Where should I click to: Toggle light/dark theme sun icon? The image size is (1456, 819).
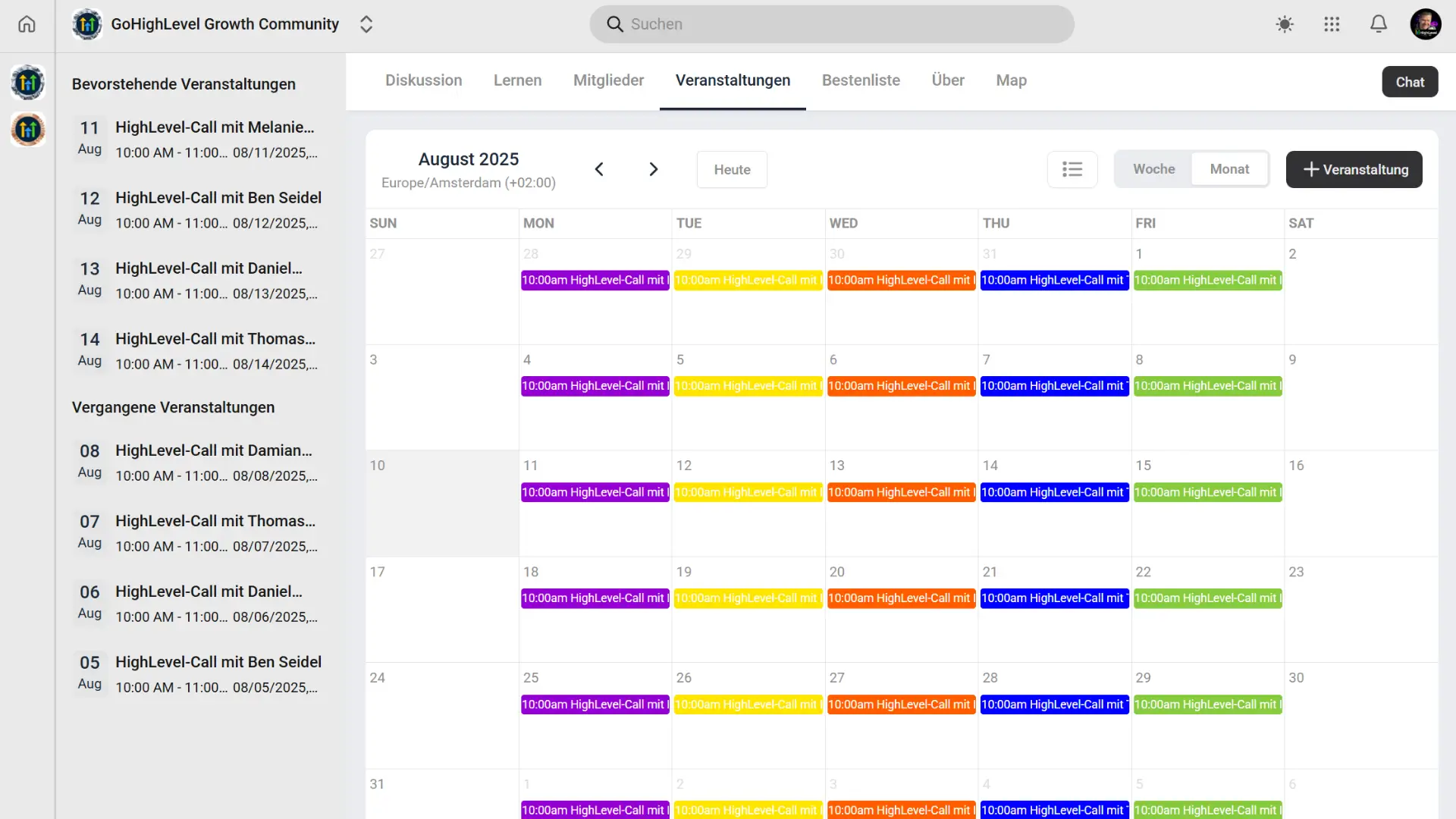click(x=1285, y=24)
